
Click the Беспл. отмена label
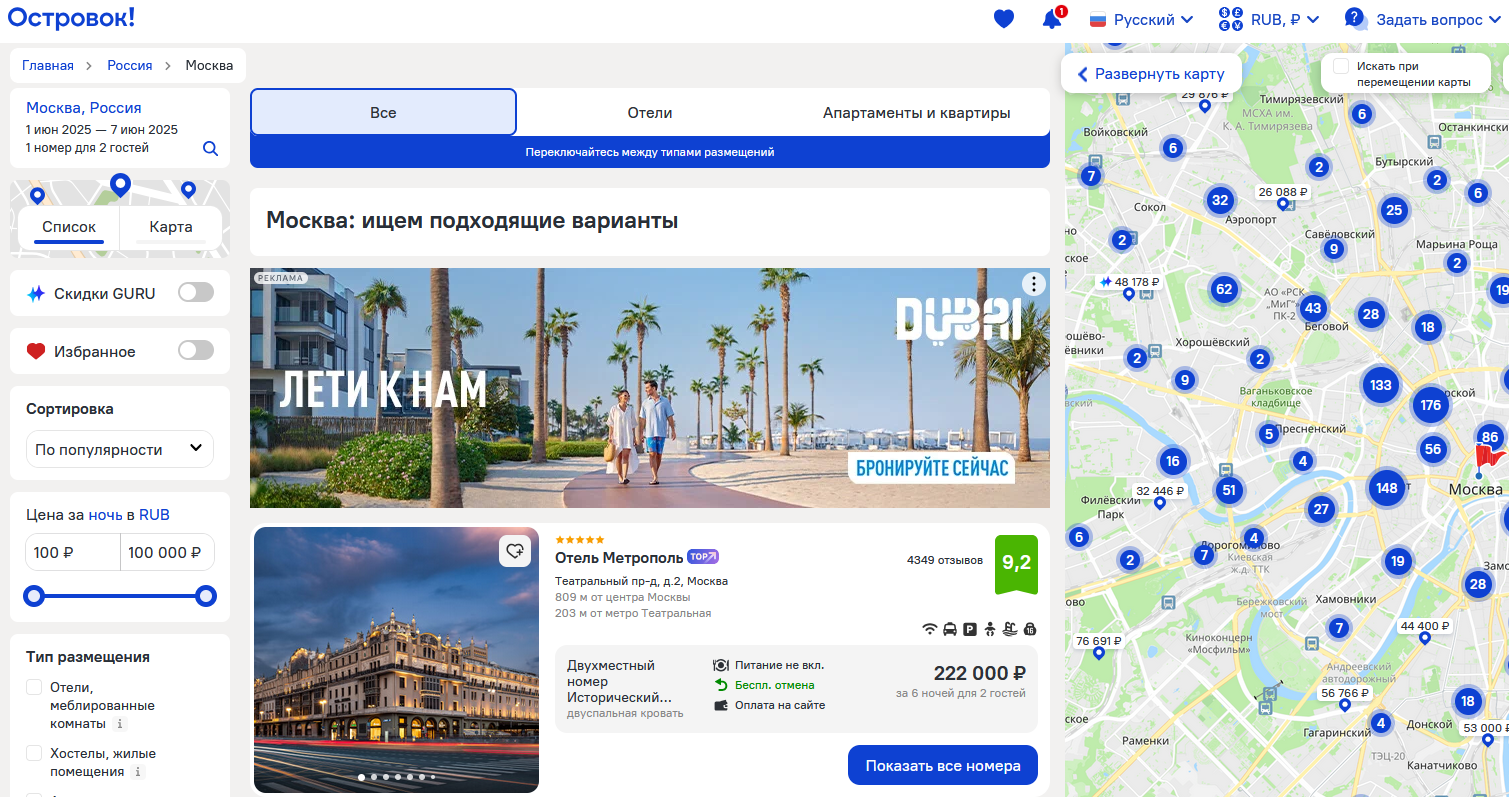[774, 685]
